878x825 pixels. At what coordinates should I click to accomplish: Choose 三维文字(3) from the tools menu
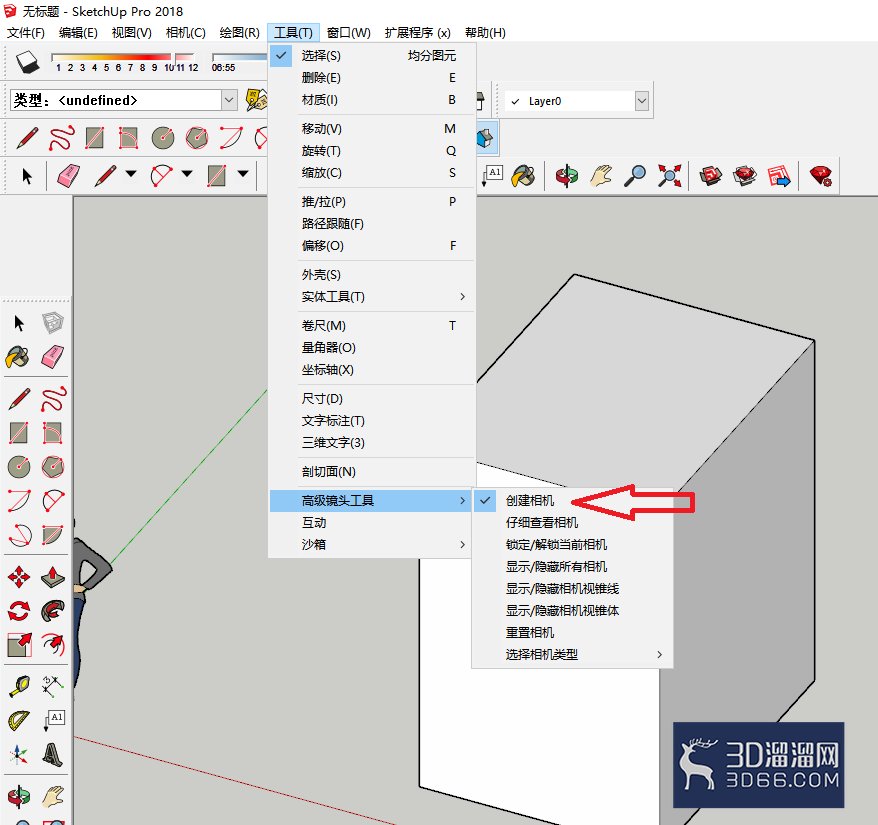[372, 442]
